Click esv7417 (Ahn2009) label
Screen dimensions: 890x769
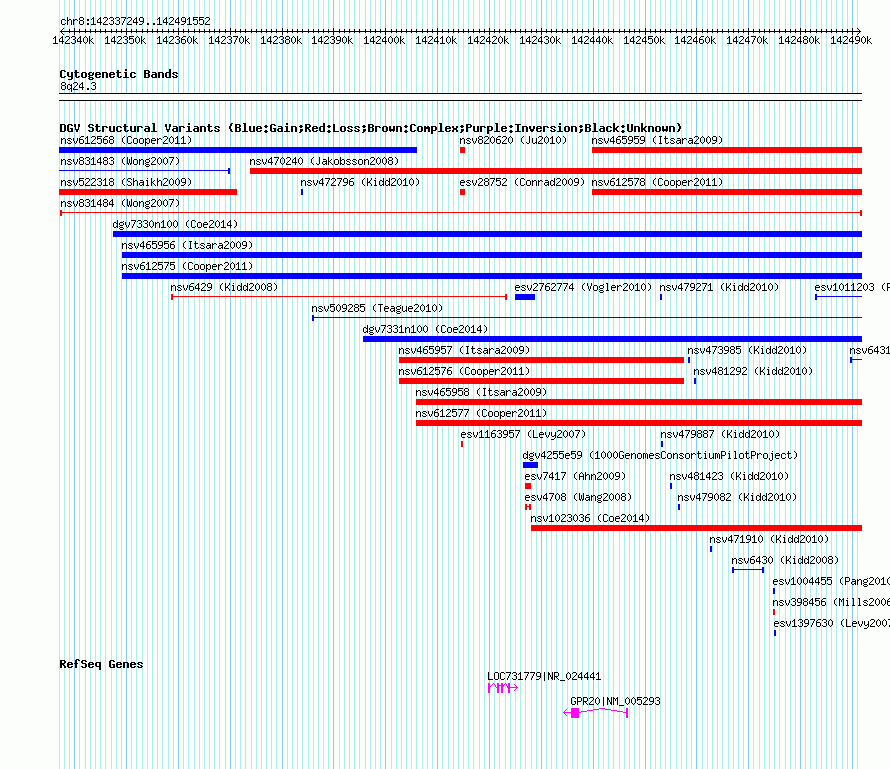click(575, 476)
